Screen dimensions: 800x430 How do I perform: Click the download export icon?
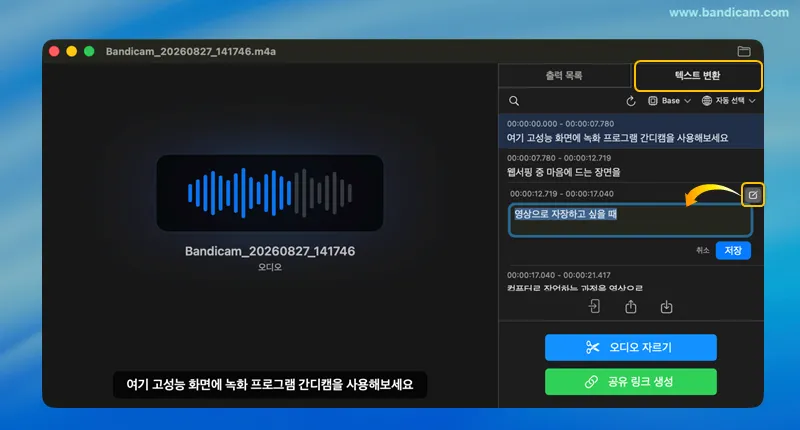pos(666,307)
